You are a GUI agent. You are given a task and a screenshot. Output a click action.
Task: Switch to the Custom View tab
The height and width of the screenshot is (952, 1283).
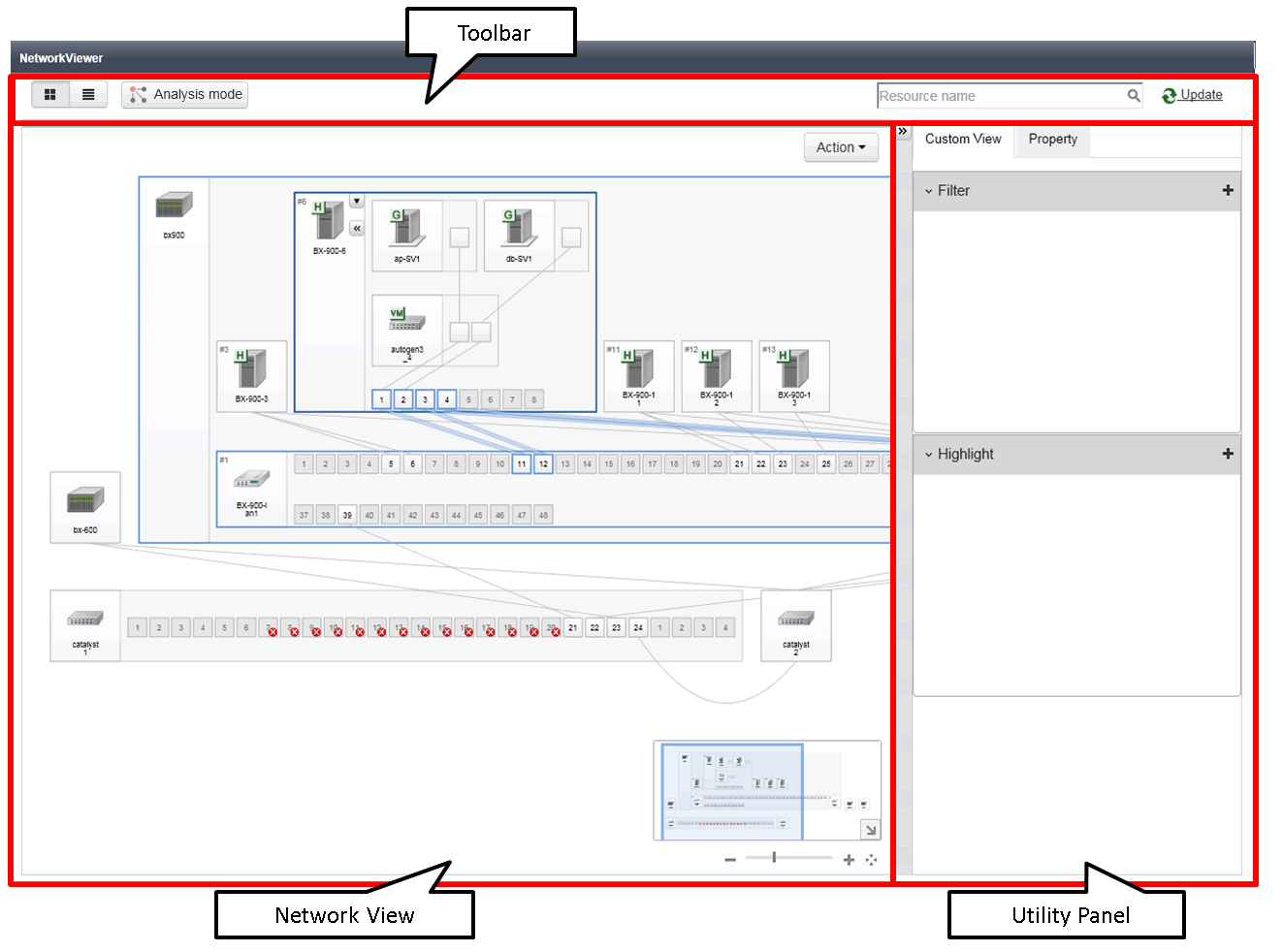962,140
